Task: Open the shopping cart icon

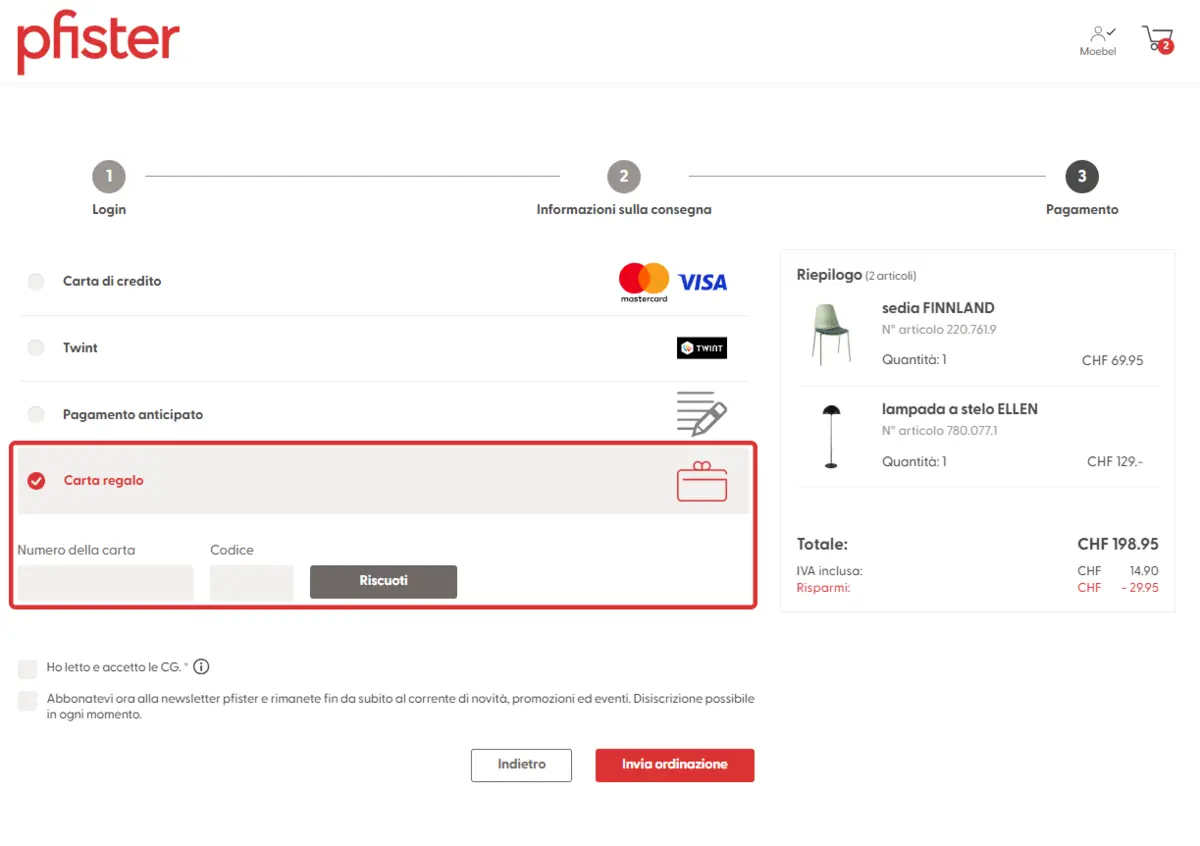Action: click(1157, 39)
